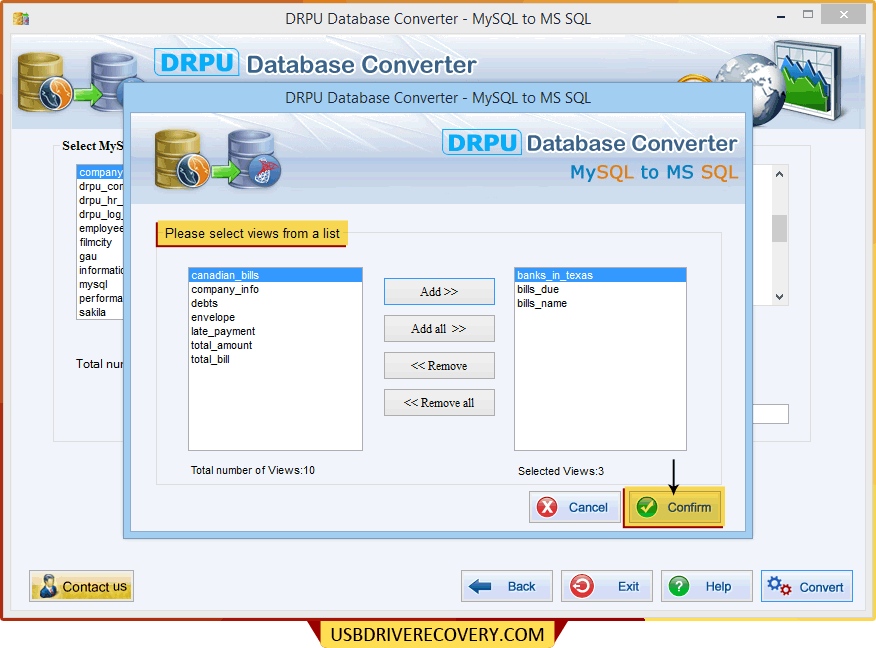This screenshot has height=648, width=876.
Task: Close the main window with X
Action: 843,15
